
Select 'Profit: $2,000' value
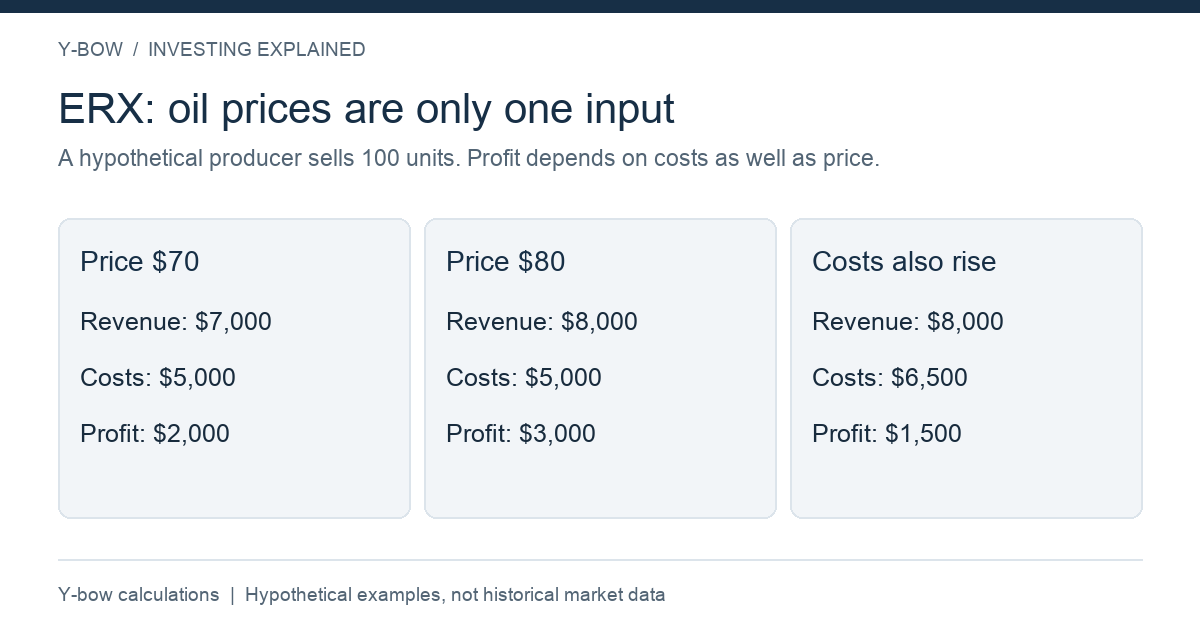155,434
